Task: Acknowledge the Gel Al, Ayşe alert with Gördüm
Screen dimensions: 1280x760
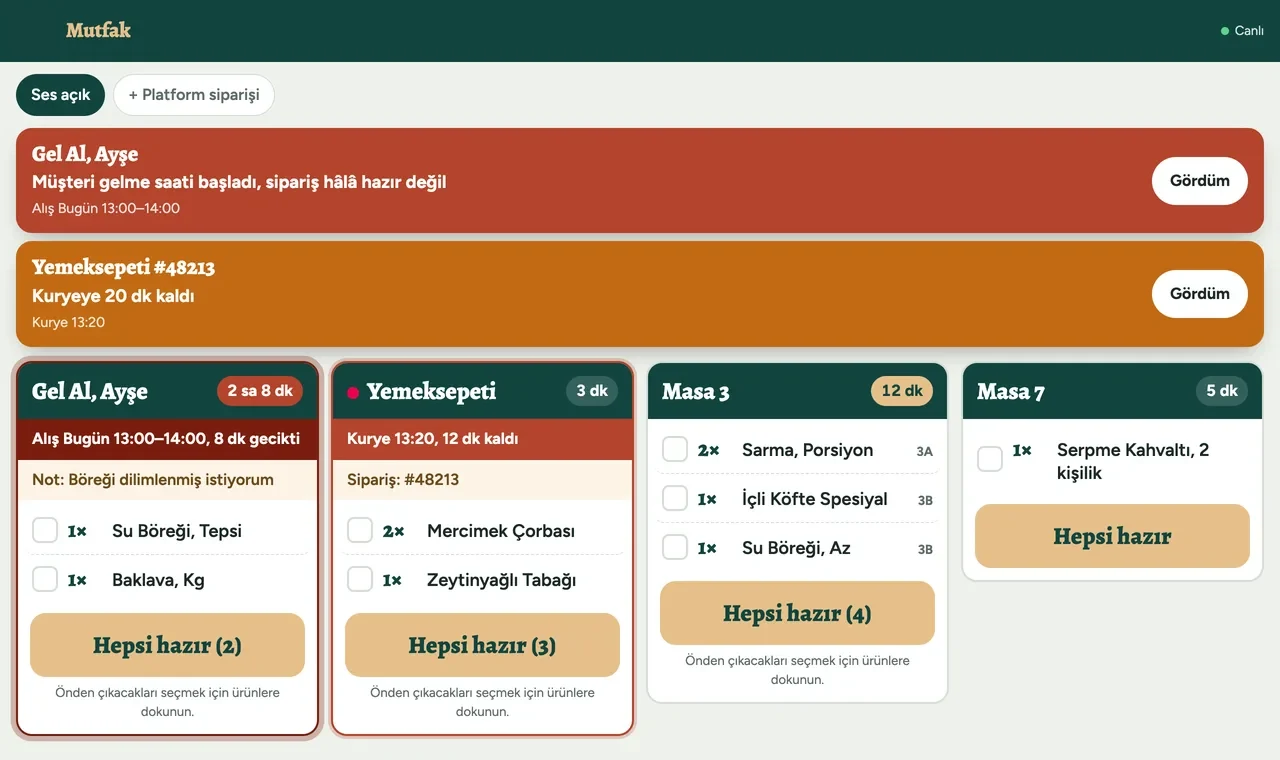Action: click(1200, 181)
